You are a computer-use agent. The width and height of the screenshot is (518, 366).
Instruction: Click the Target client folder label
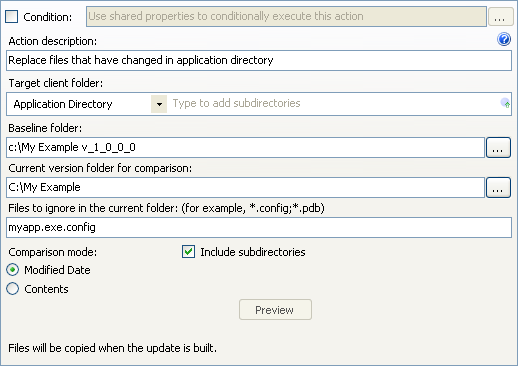click(56, 83)
